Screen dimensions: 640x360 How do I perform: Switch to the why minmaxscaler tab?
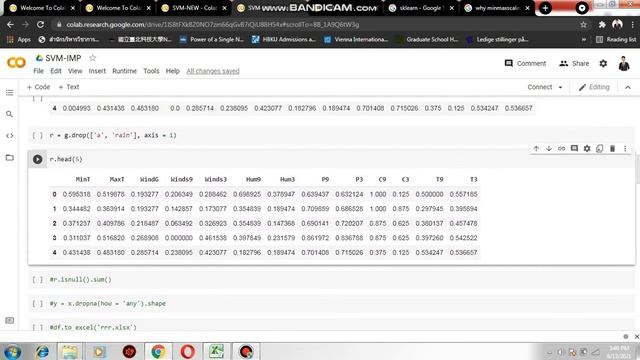coord(496,8)
